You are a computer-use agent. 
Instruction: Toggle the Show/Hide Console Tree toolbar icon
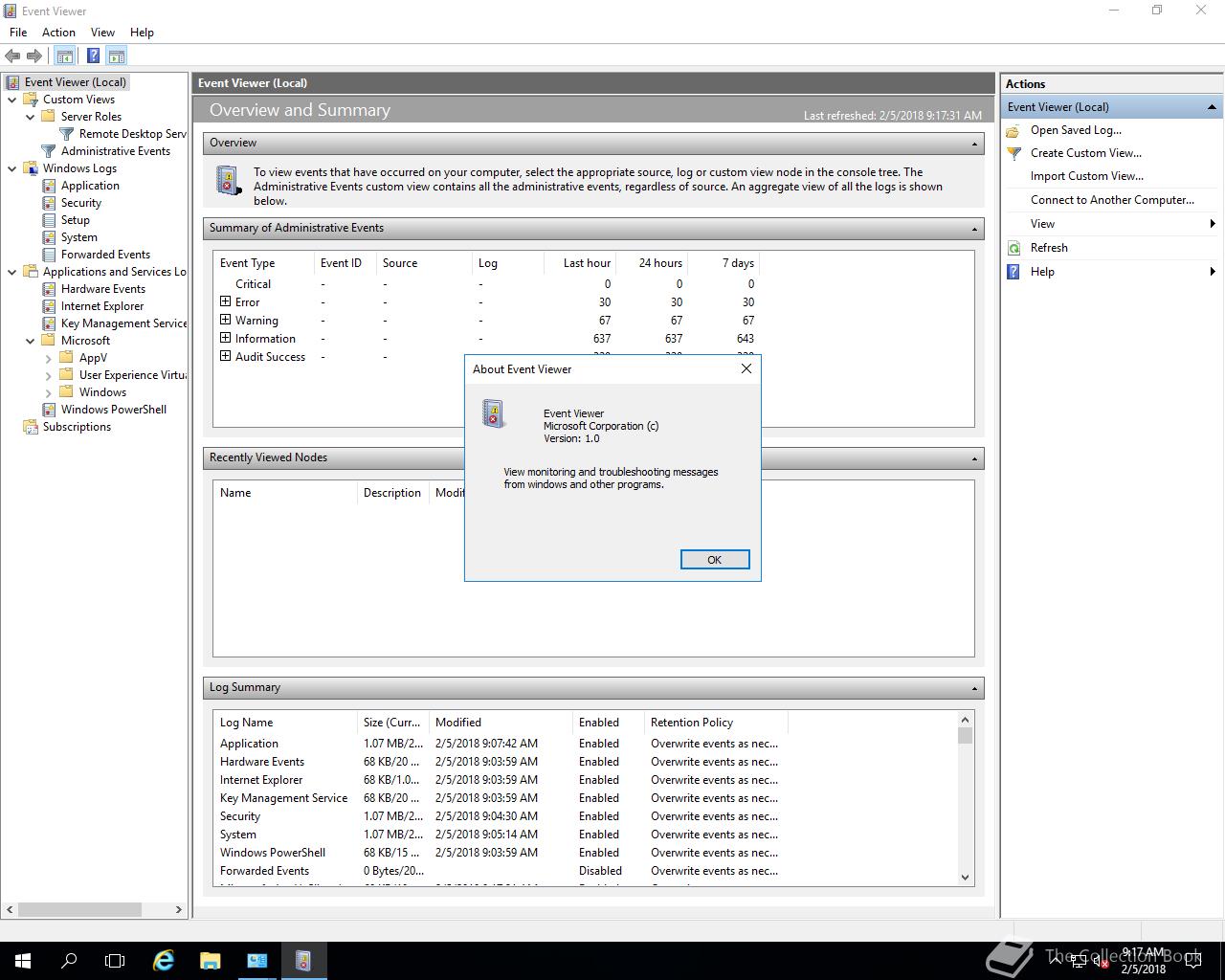pyautogui.click(x=65, y=56)
